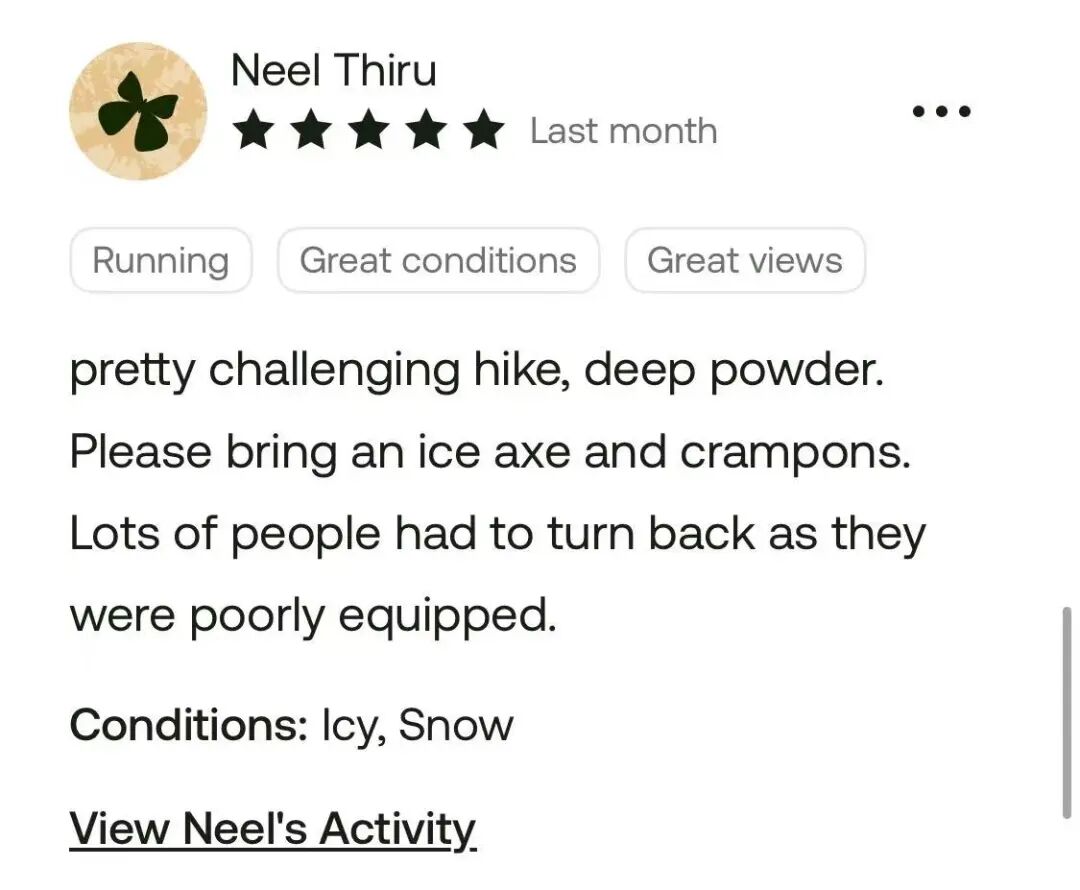Click the 'were poorly equipped' text line
The height and width of the screenshot is (890, 1080).
(312, 616)
